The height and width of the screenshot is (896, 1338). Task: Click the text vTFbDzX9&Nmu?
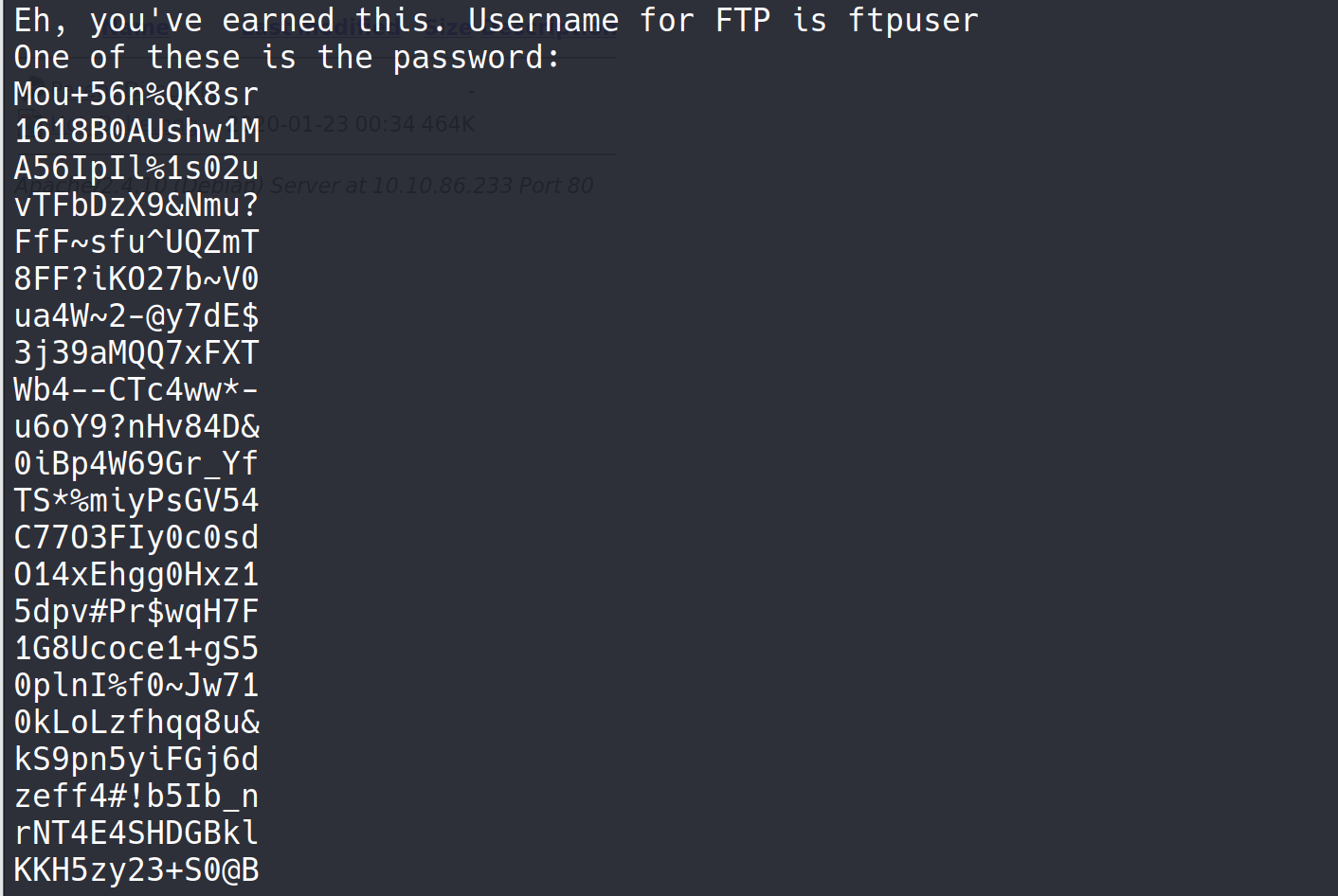coord(136,206)
